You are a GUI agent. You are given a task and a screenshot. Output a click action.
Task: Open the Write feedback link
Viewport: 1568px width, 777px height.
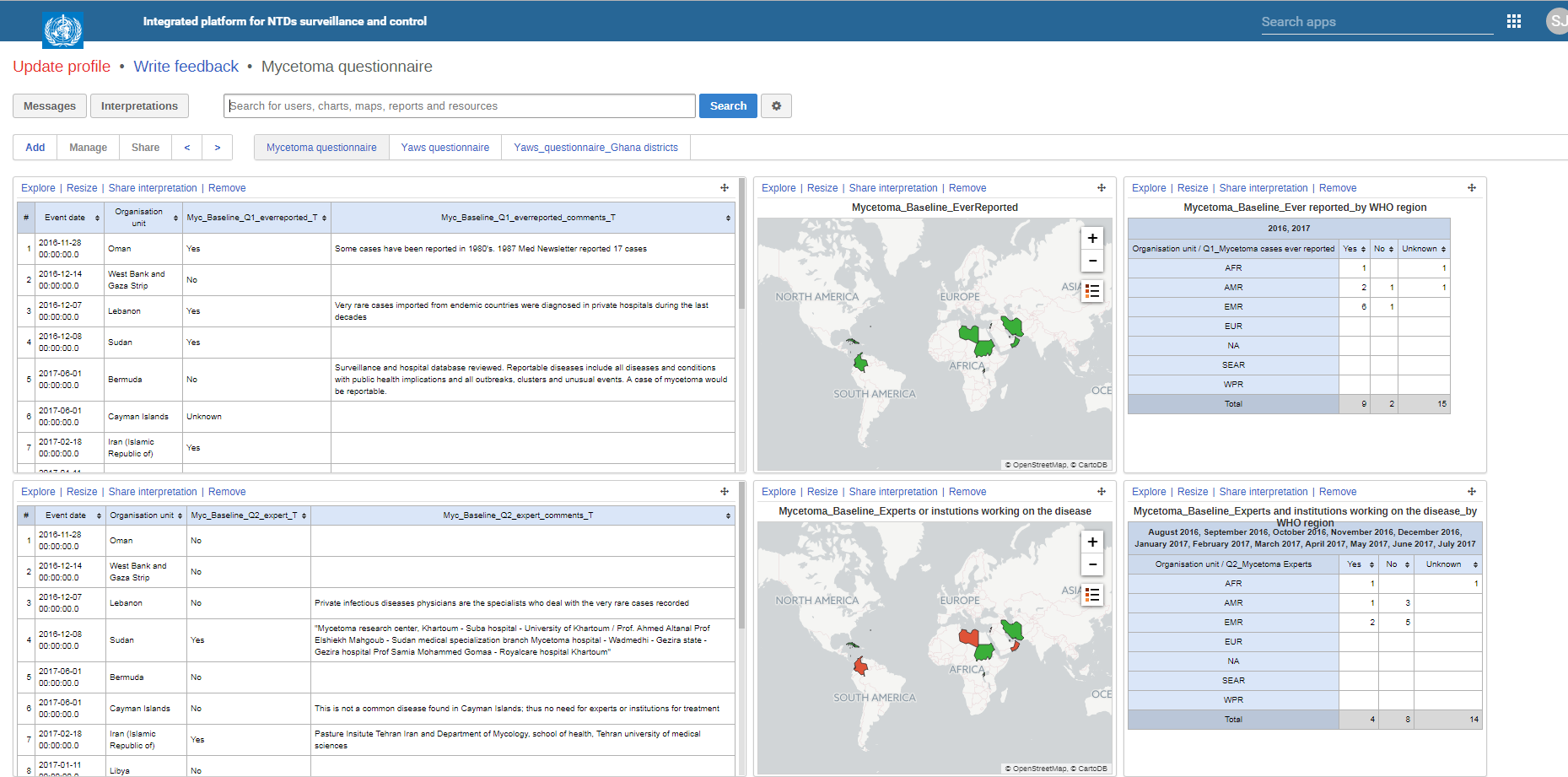click(x=186, y=67)
